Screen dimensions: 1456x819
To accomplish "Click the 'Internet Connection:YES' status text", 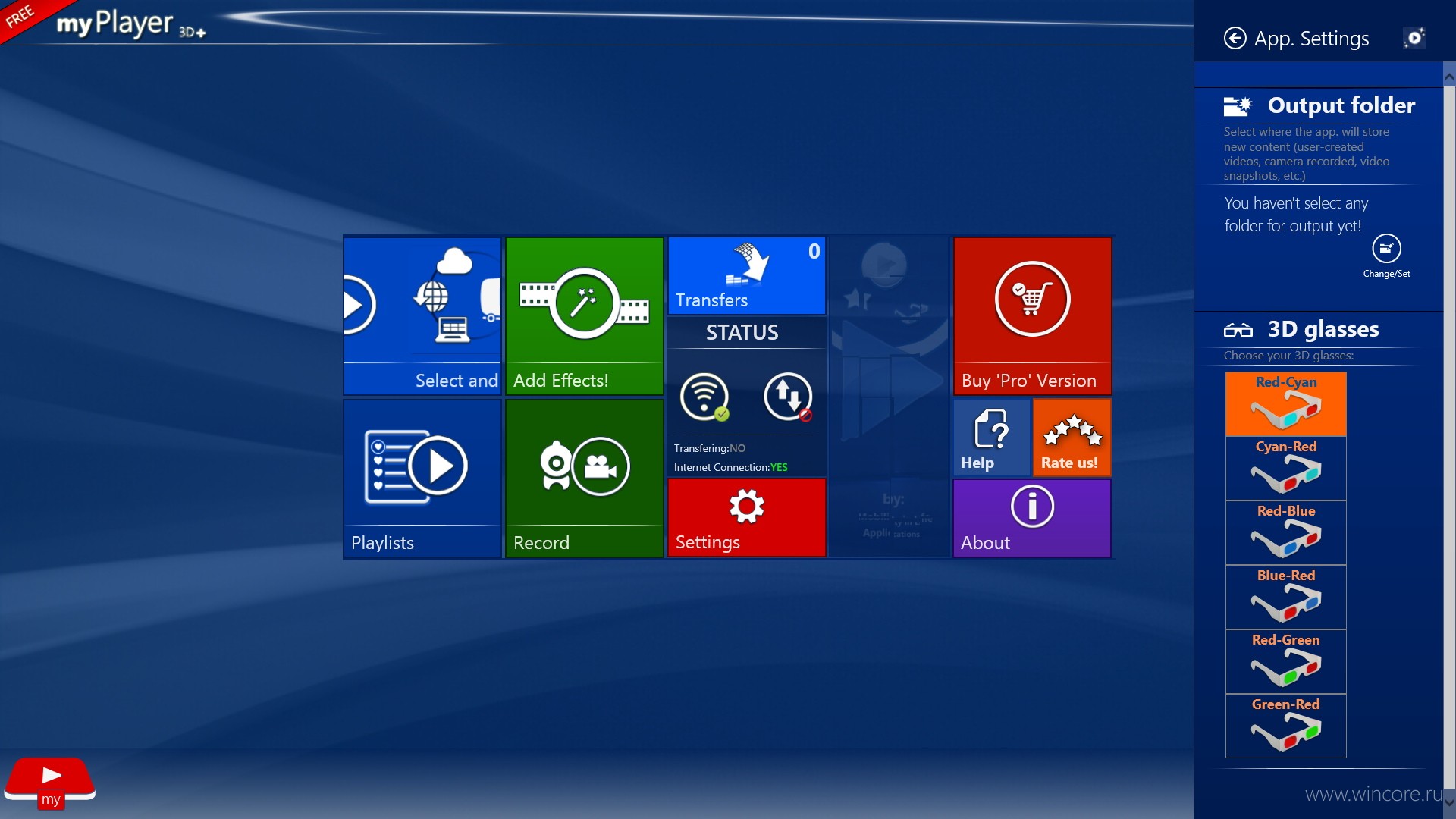I will coord(730,467).
